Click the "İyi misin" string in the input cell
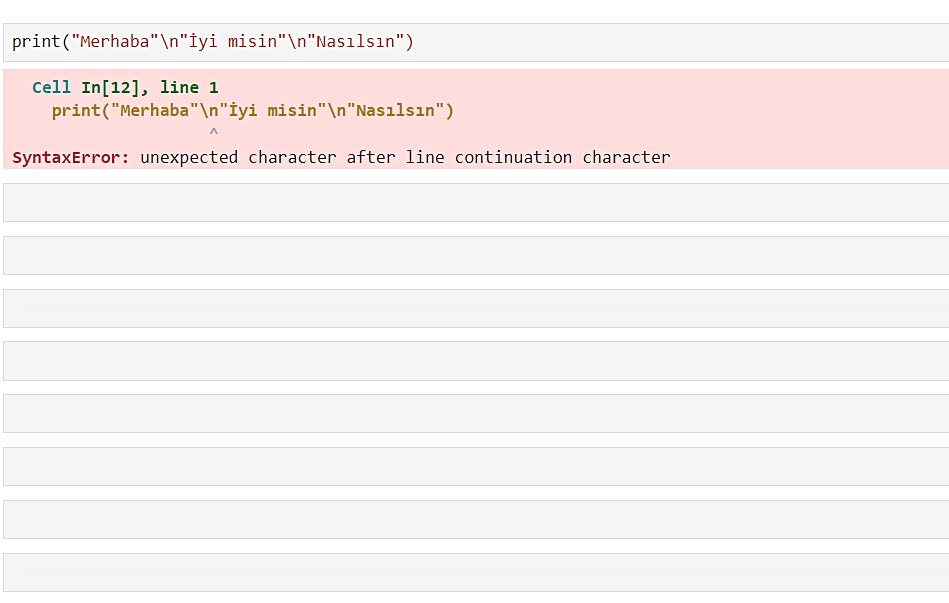949x603 pixels. [x=237, y=42]
